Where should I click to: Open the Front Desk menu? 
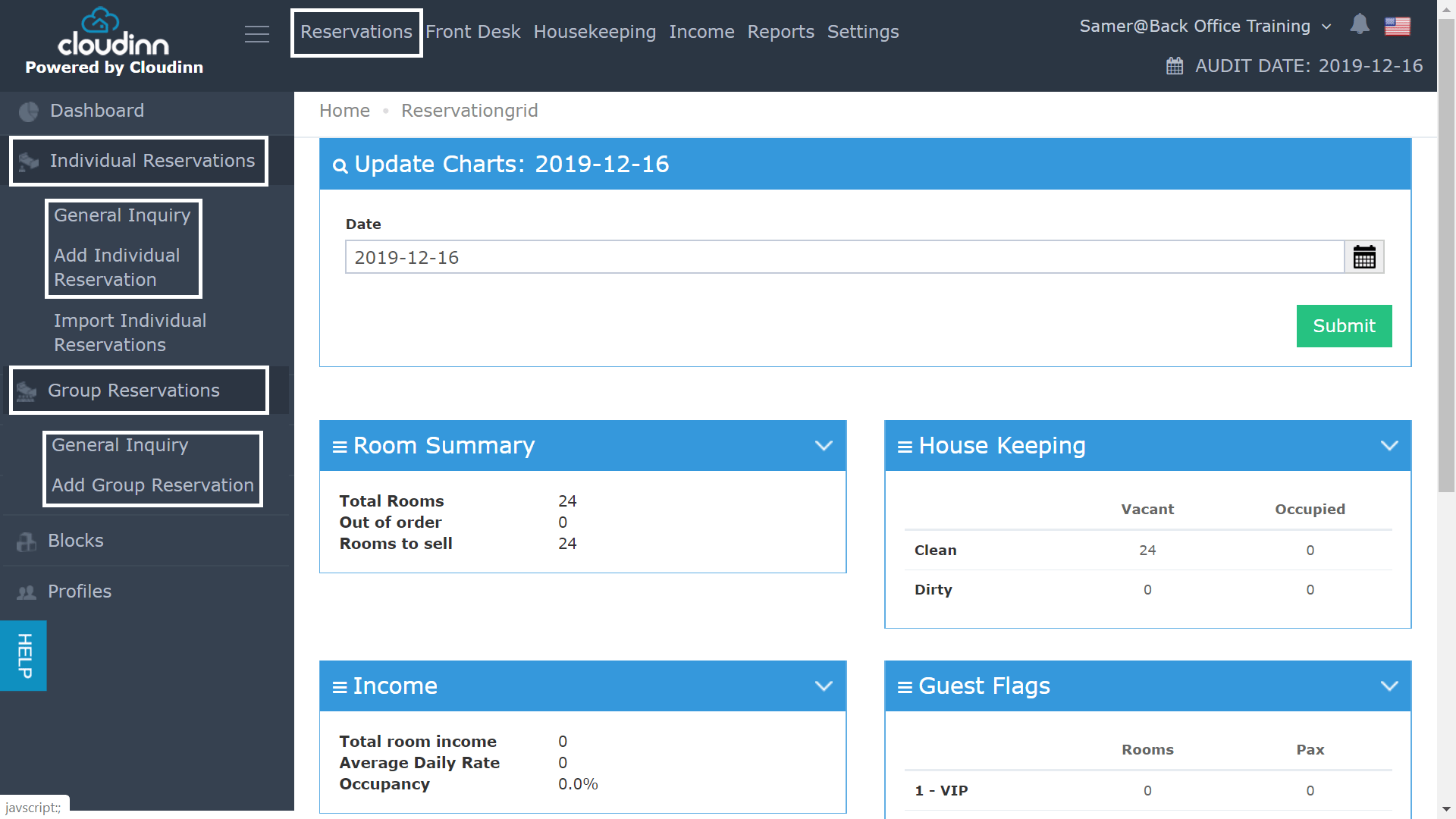click(x=472, y=32)
